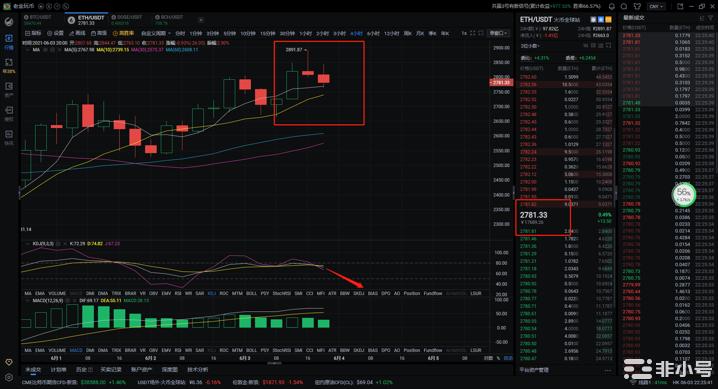
Task: Select the drawing line tool button
Action: [77, 33]
